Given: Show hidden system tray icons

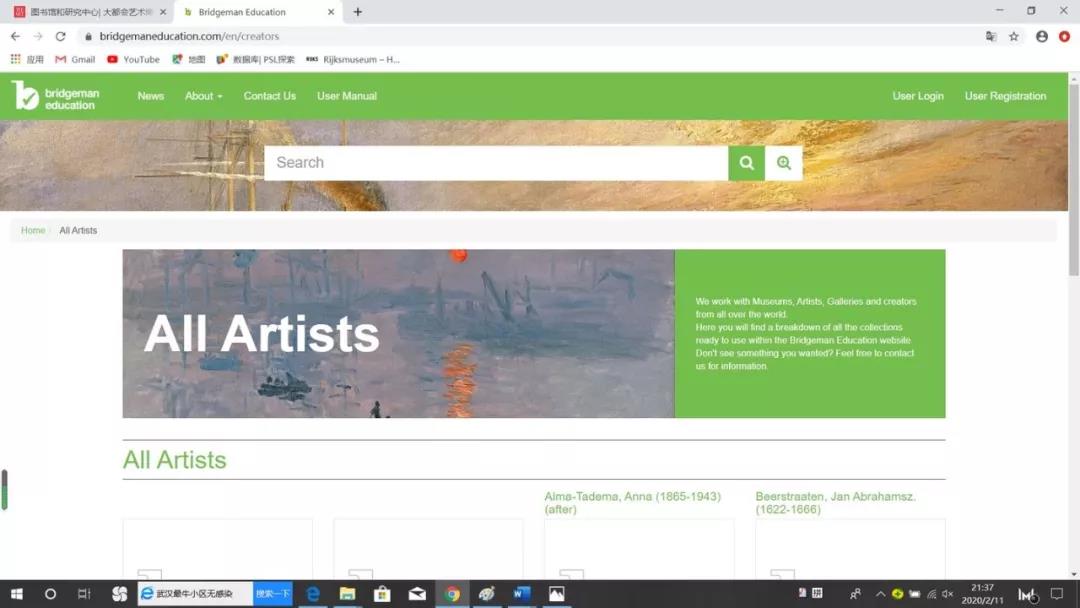Looking at the screenshot, I should coord(880,594).
